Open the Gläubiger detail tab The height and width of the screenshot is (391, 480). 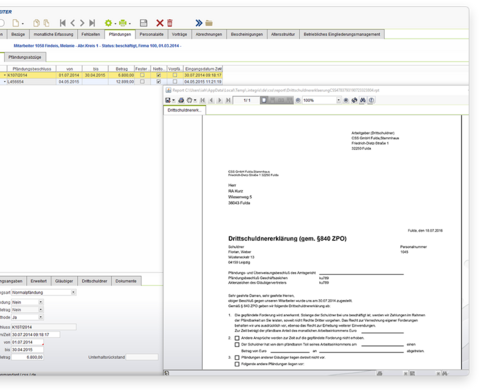click(x=64, y=281)
